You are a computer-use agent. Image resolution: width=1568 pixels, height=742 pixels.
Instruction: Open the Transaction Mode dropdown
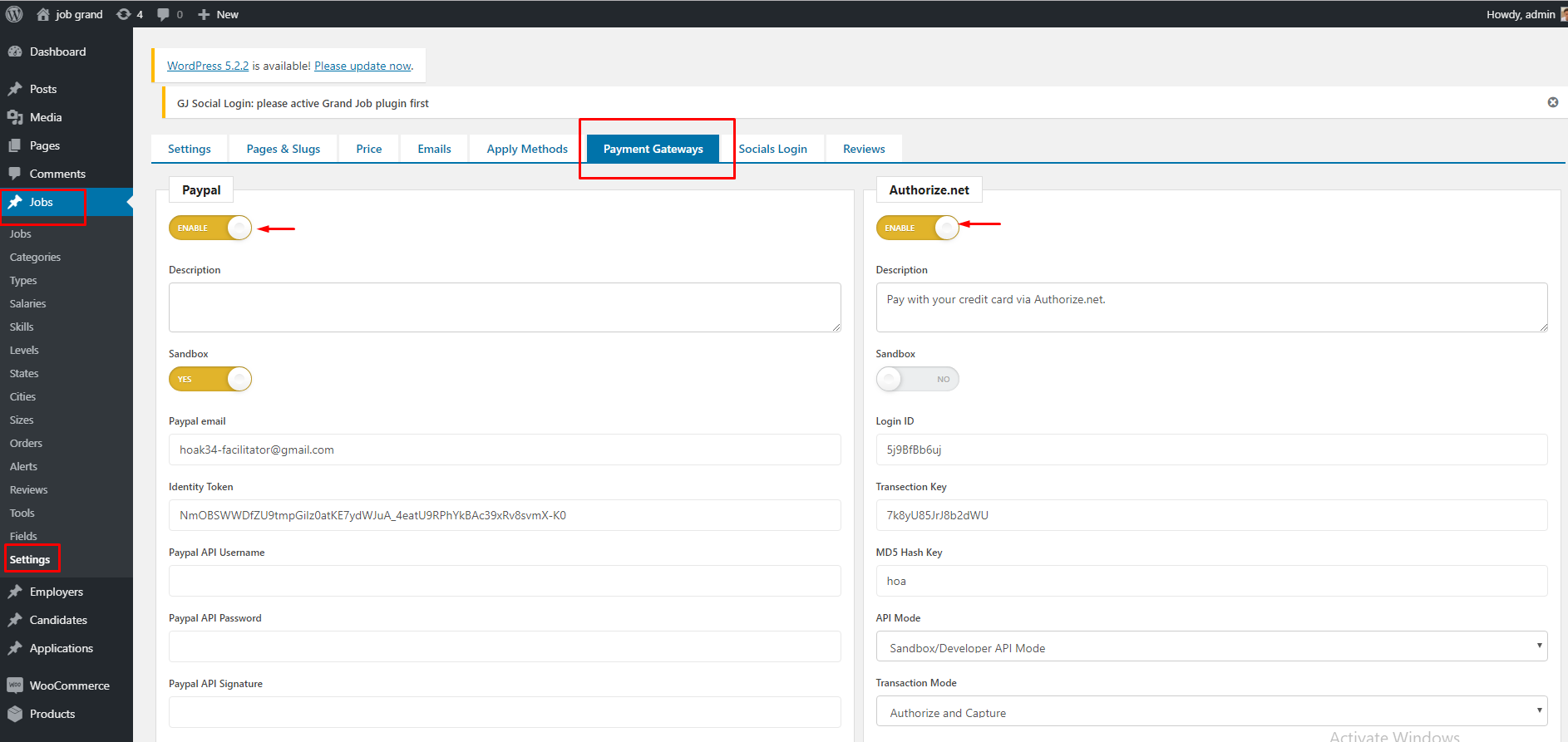[1211, 711]
